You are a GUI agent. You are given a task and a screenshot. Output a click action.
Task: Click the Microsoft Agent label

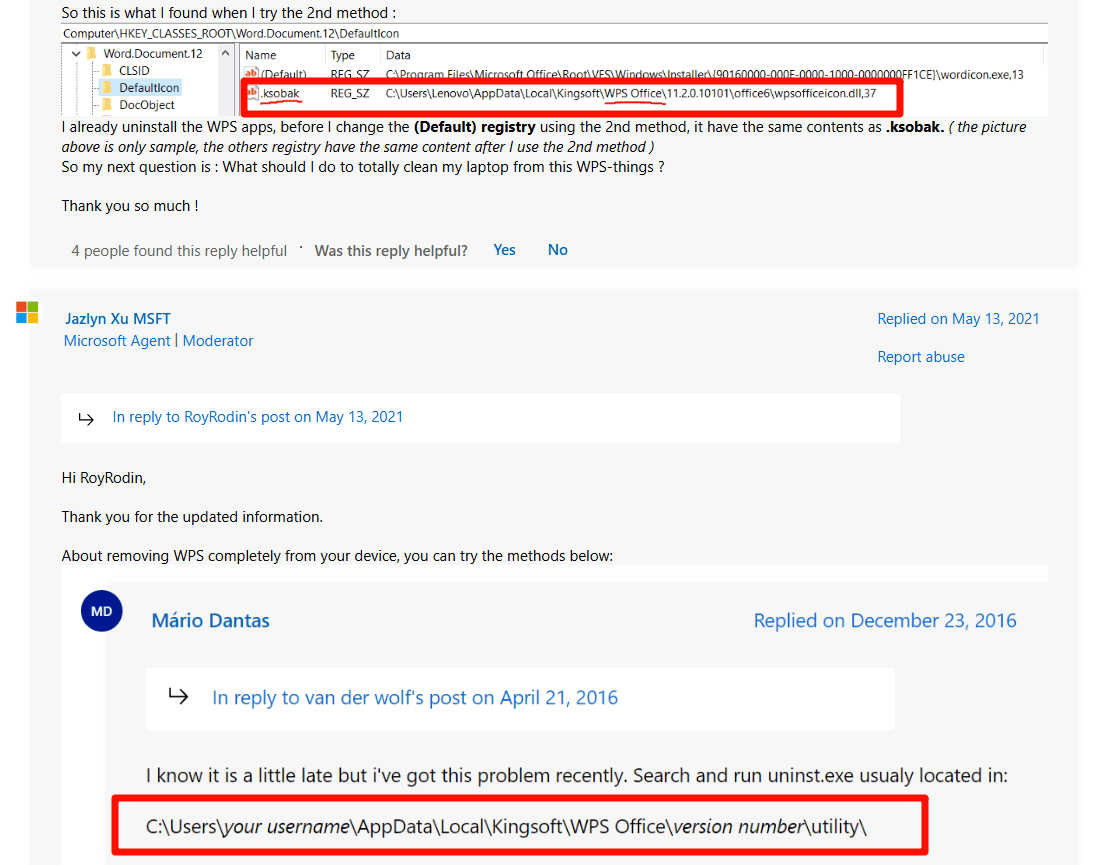point(117,341)
